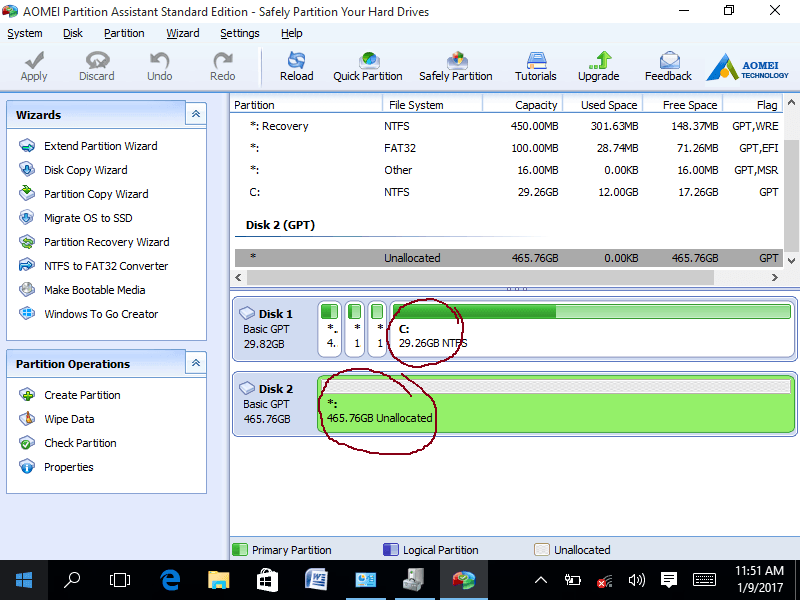This screenshot has width=800, height=600.
Task: Start the Extend Partition Wizard
Action: pyautogui.click(x=100, y=146)
